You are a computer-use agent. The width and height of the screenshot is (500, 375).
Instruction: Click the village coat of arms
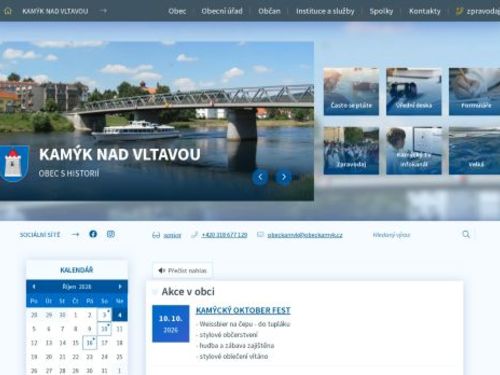coord(13,164)
